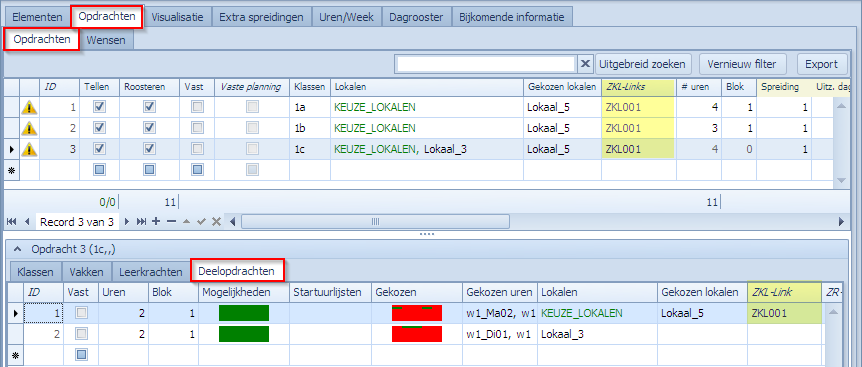Screen dimensions: 862x367
Task: Click Vernieuw filter button
Action: (x=743, y=64)
